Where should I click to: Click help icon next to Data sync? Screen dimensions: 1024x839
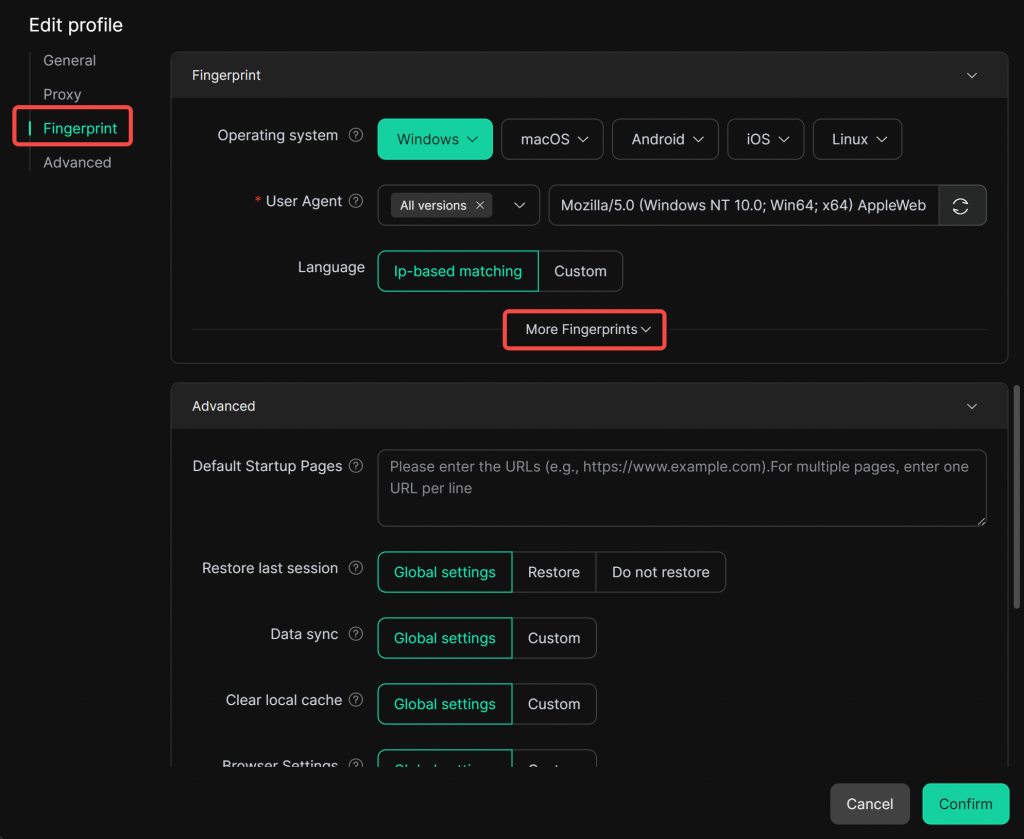(355, 634)
